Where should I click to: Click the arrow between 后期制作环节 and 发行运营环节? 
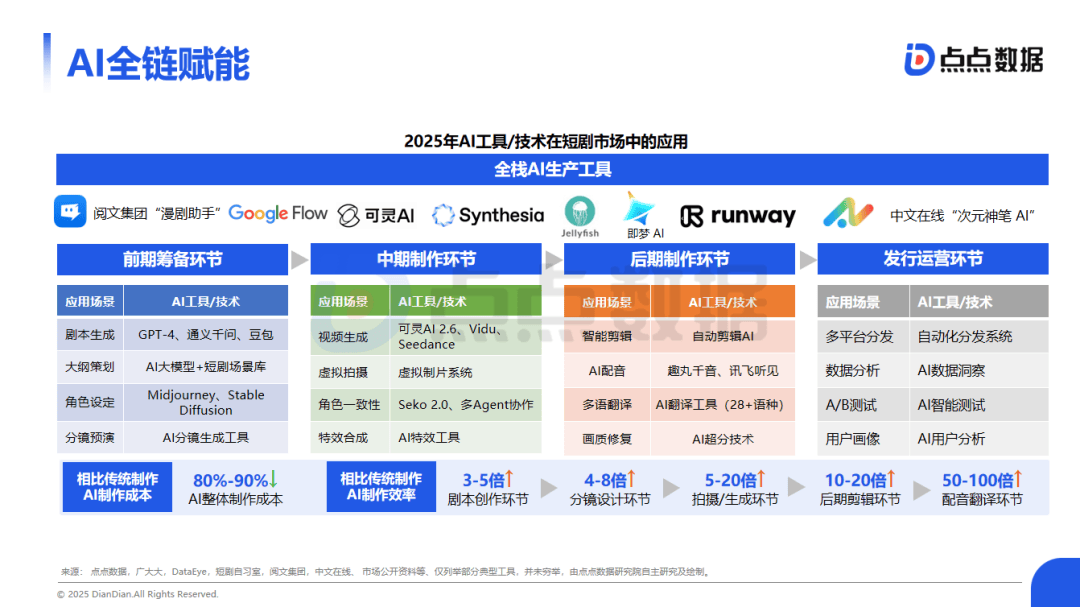[806, 260]
